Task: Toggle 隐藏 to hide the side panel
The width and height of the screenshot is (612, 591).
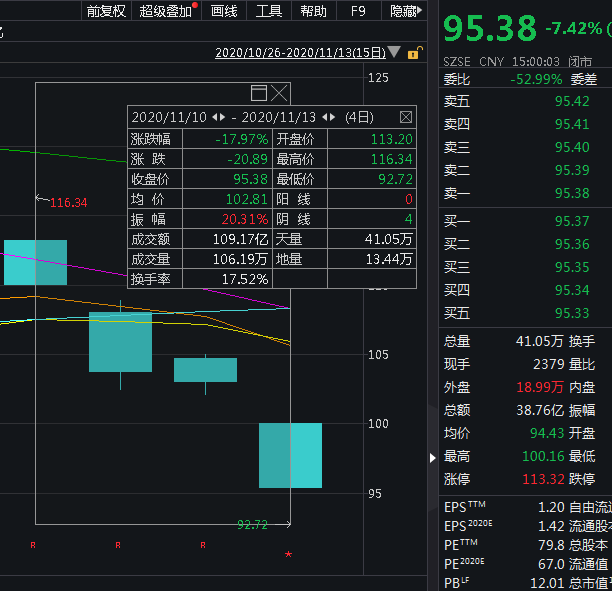Action: click(405, 11)
